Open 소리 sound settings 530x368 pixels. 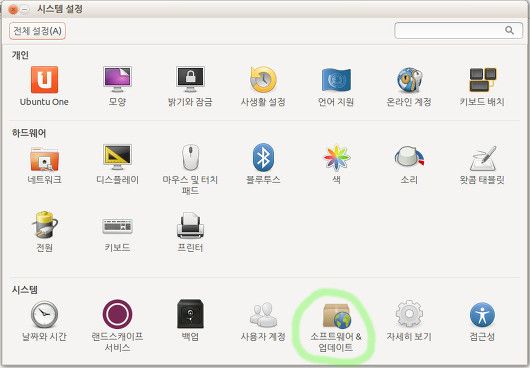coord(409,165)
